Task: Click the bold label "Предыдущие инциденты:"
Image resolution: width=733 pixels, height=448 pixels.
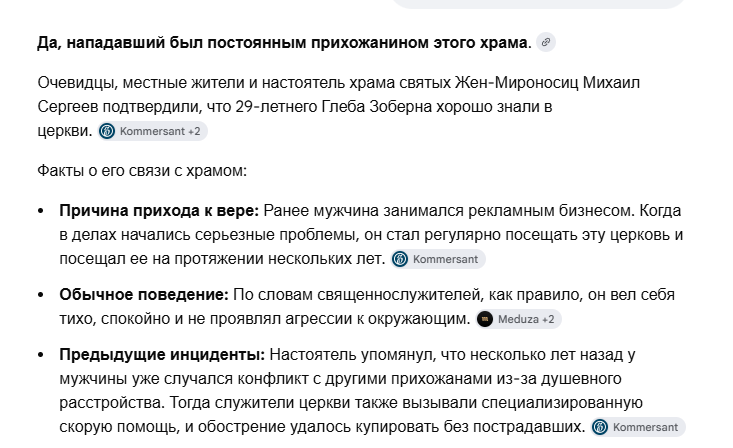Action: [x=162, y=355]
